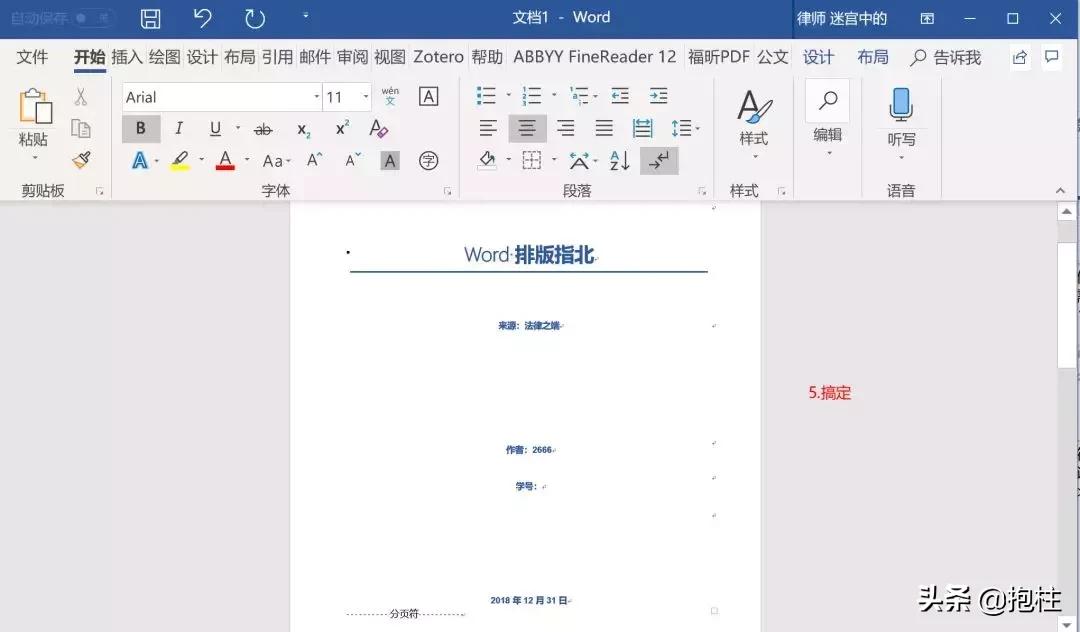1080x632 pixels.
Task: Click the Superscript icon
Action: pyautogui.click(x=340, y=127)
